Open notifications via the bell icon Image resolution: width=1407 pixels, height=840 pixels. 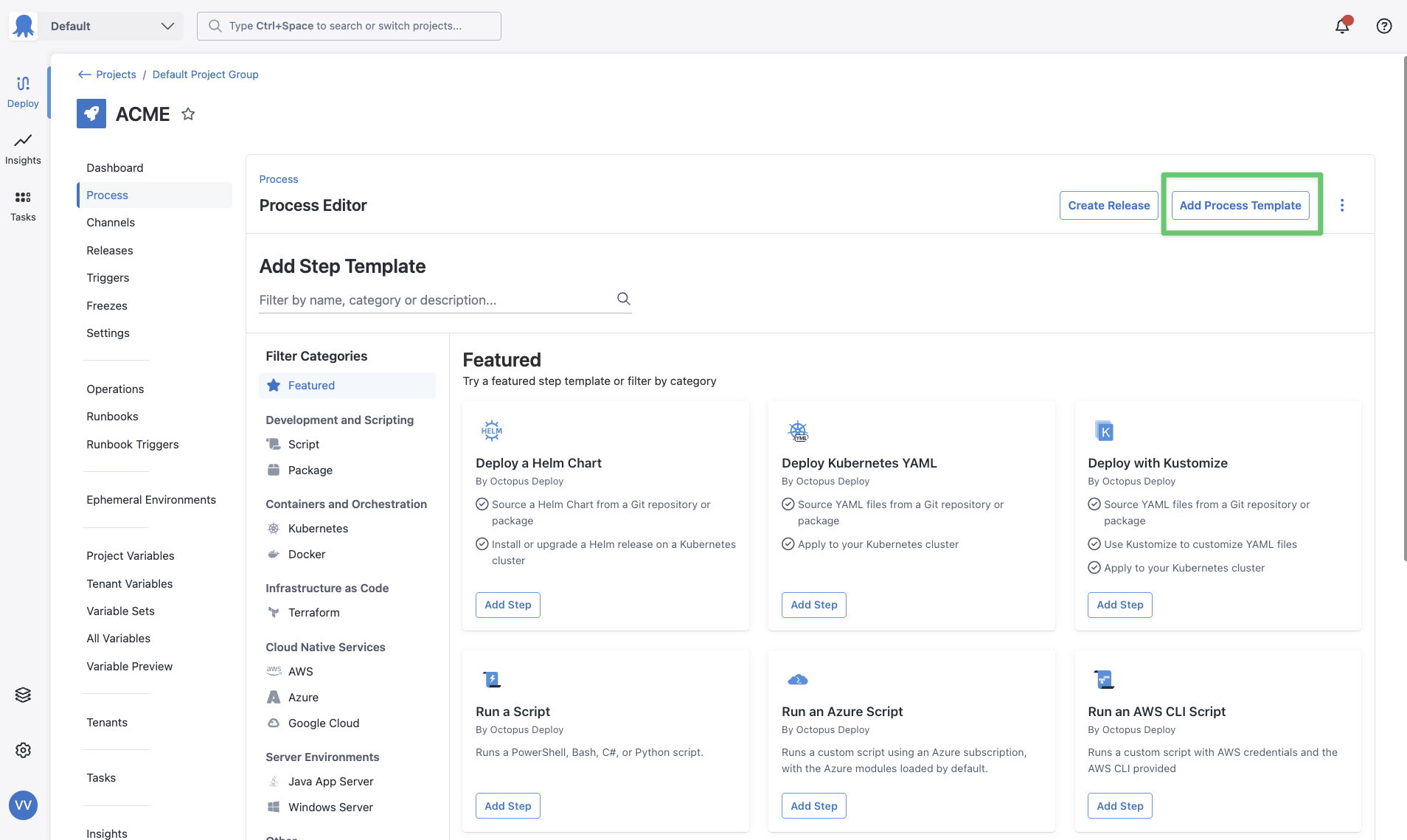(1342, 26)
